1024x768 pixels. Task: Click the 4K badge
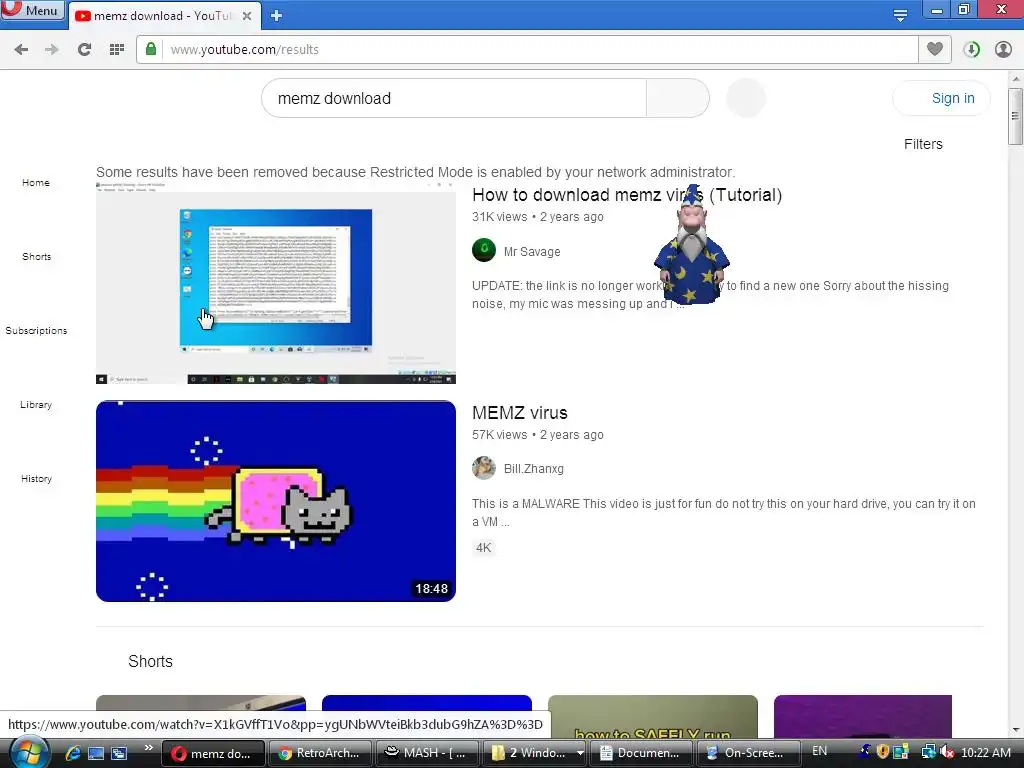click(x=483, y=548)
